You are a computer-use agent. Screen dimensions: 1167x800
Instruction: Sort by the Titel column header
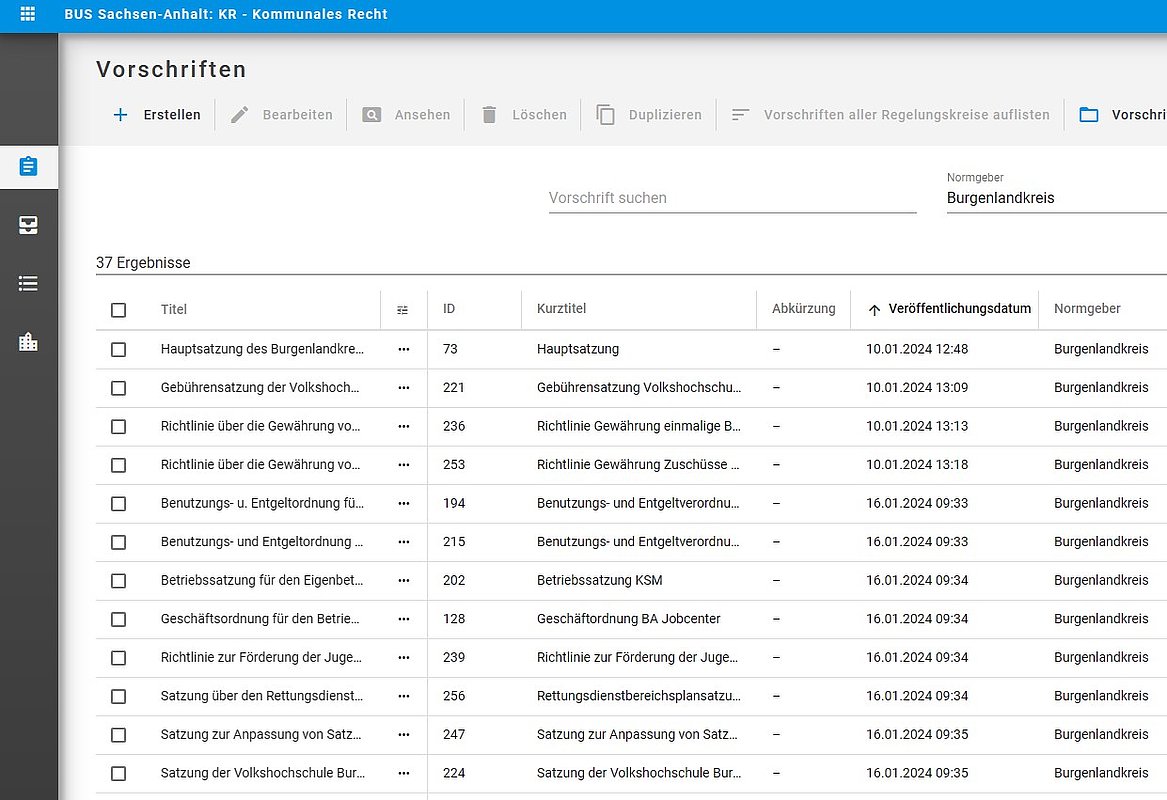(173, 310)
